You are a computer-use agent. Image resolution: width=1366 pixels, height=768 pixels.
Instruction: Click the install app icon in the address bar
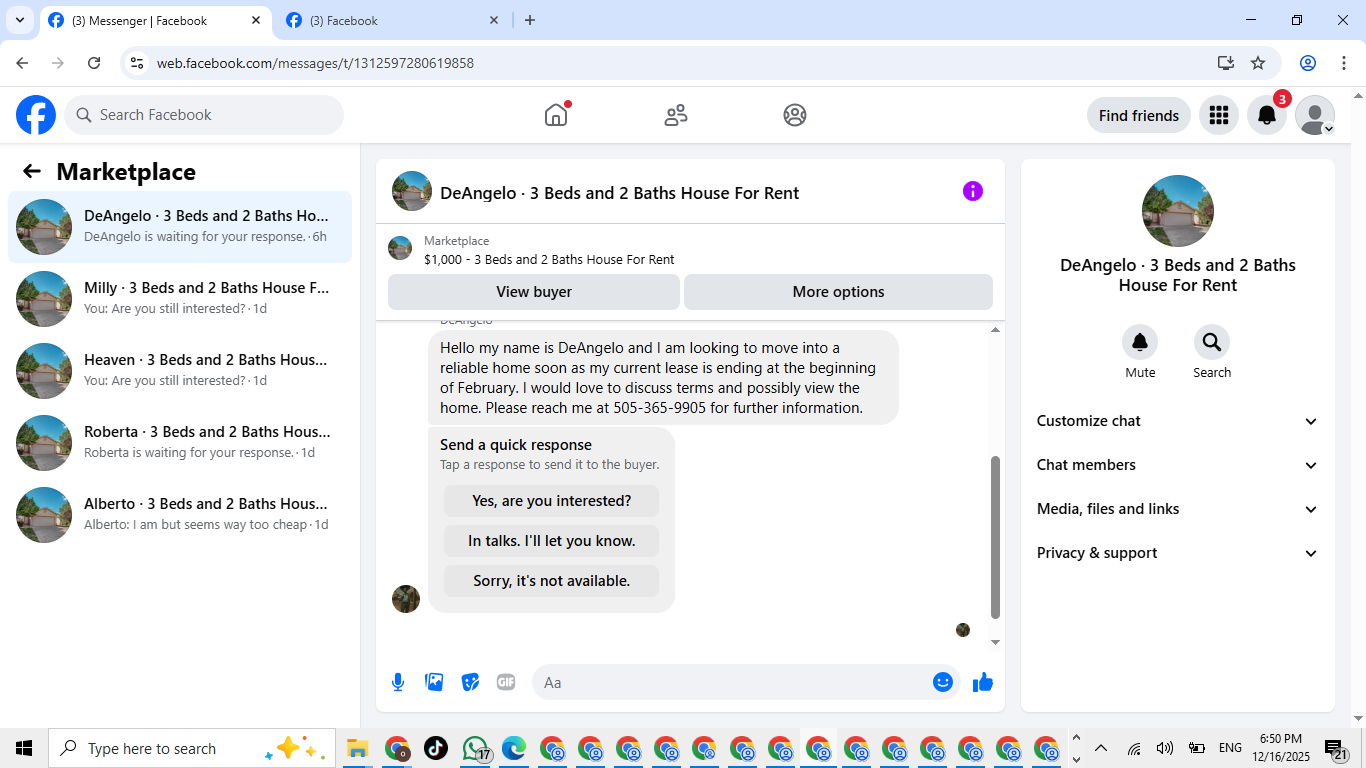tap(1226, 63)
